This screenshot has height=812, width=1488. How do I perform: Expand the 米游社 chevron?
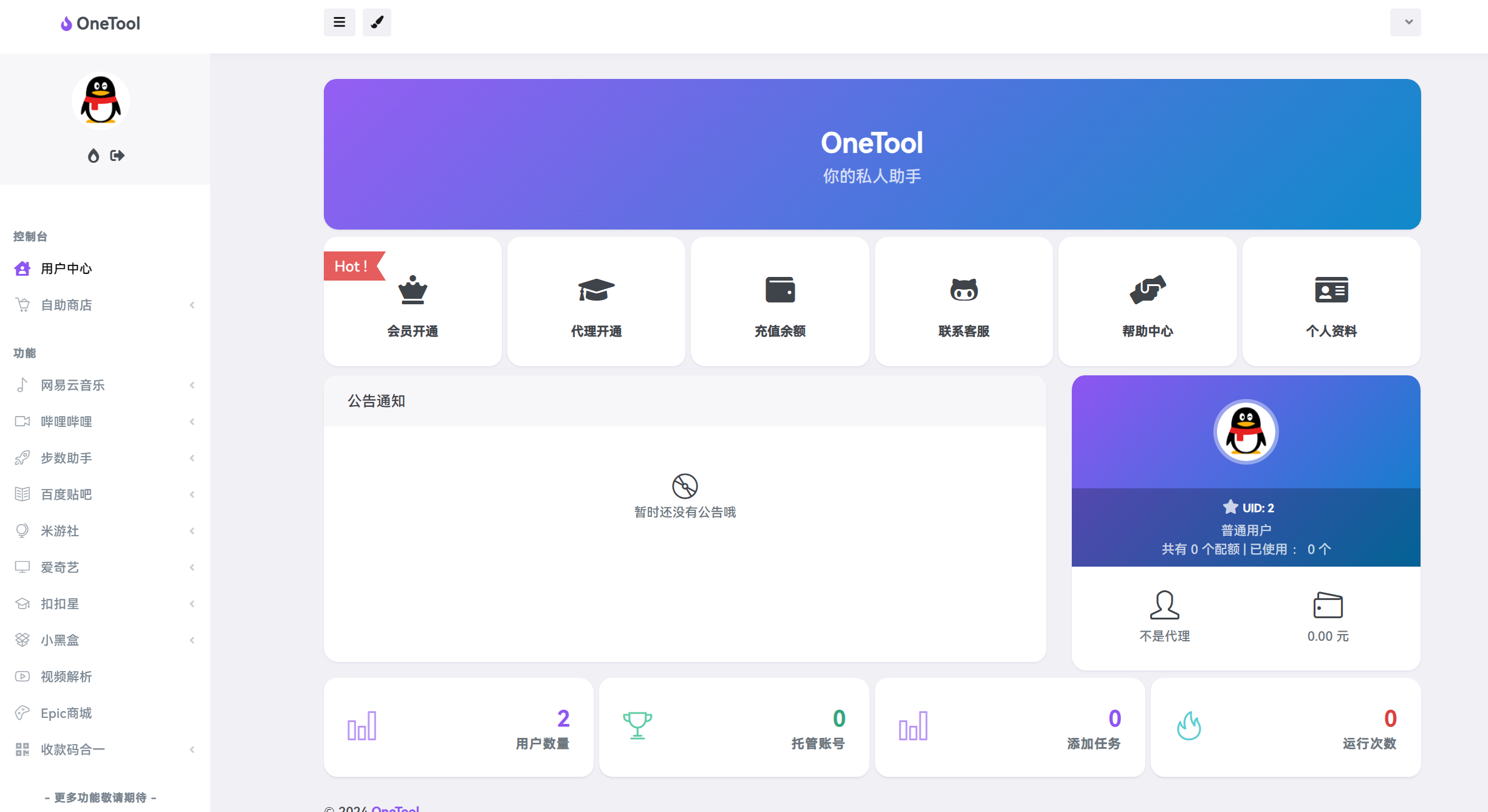(x=192, y=531)
